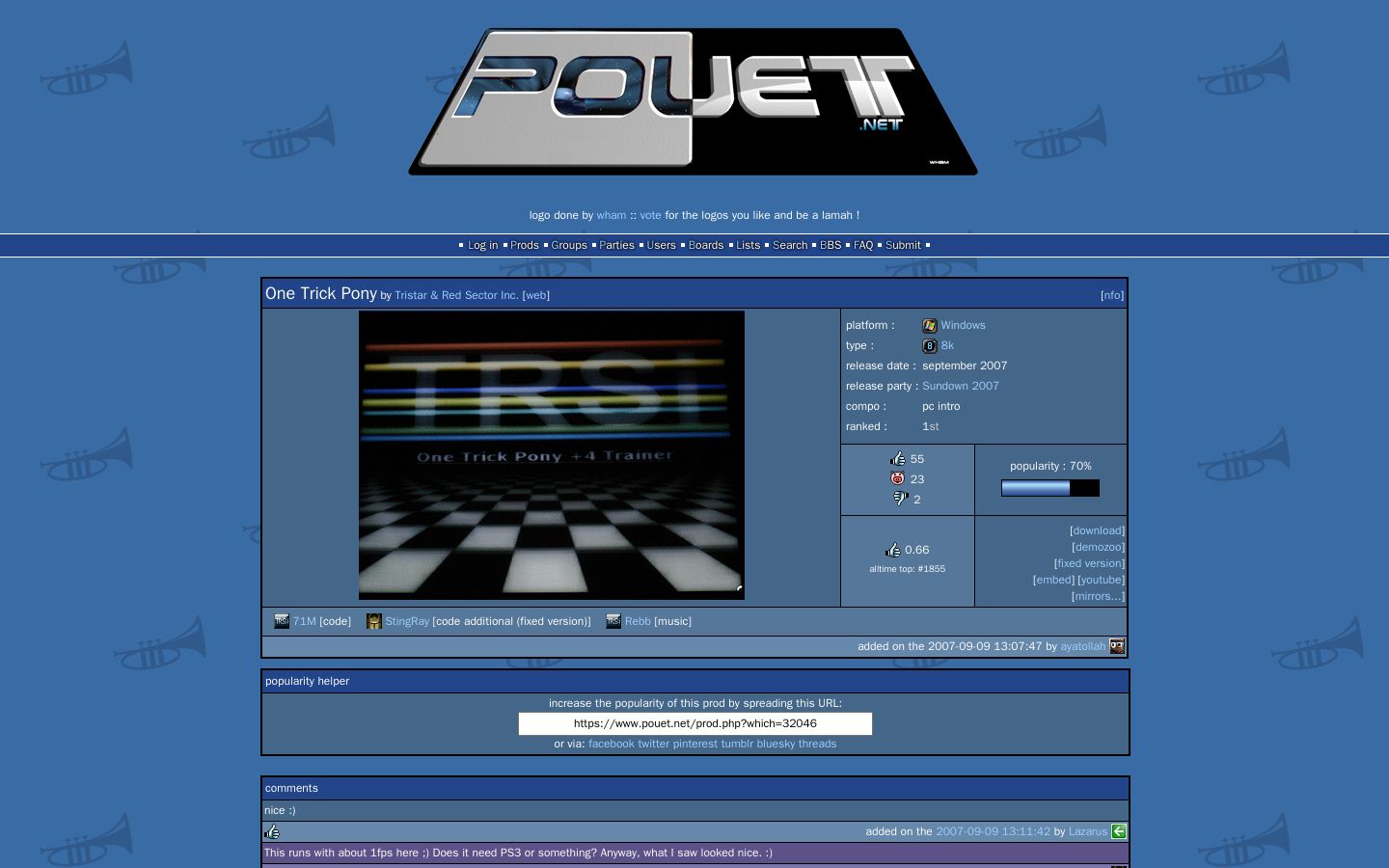Show more mirrors
Screen dimensions: 1389x868
(x=1098, y=596)
